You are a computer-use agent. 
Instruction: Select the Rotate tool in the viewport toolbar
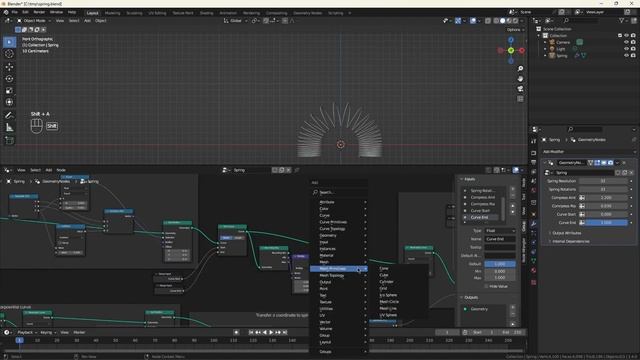(x=9, y=79)
